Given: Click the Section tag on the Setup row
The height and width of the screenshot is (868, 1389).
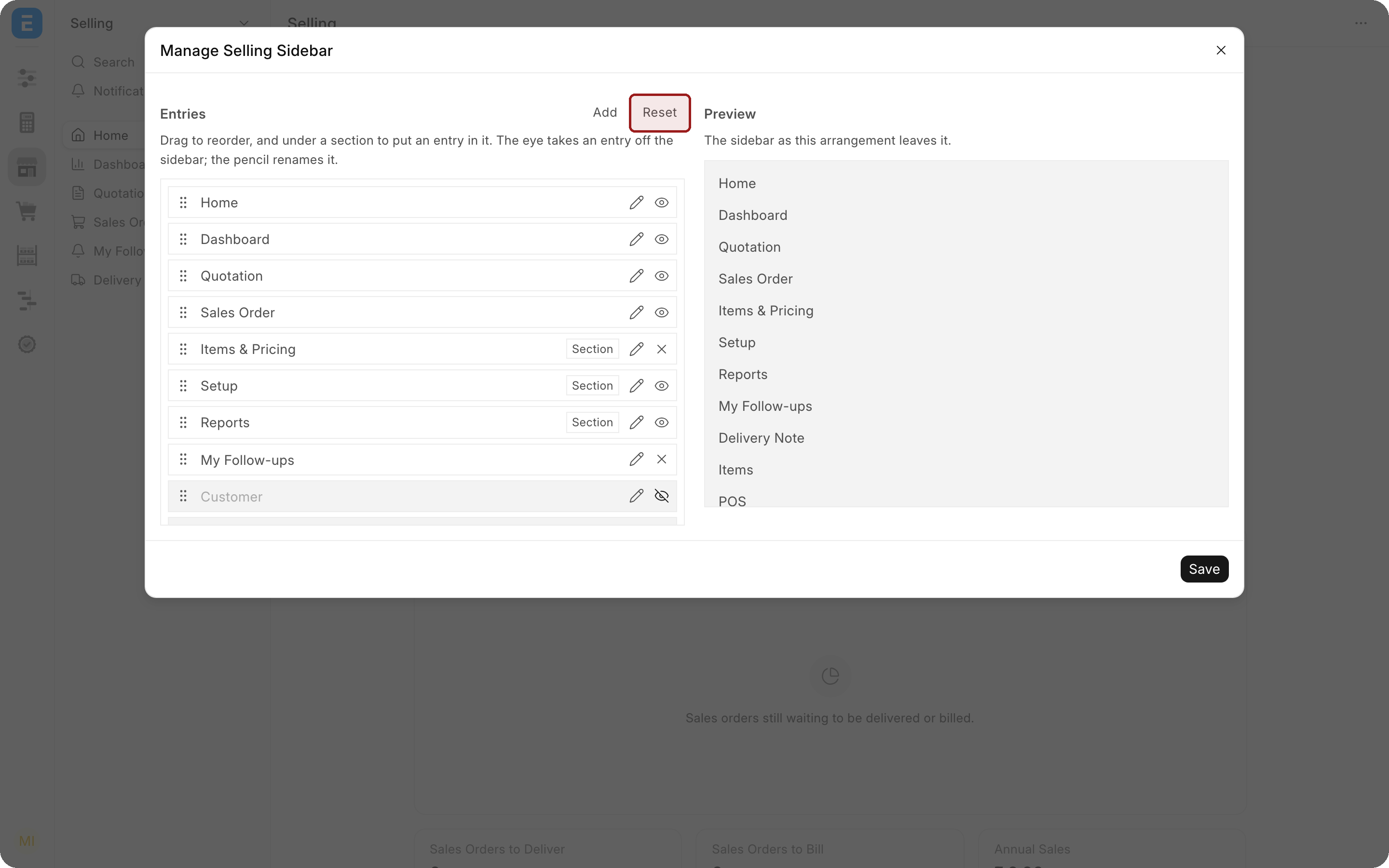Looking at the screenshot, I should [x=592, y=386].
